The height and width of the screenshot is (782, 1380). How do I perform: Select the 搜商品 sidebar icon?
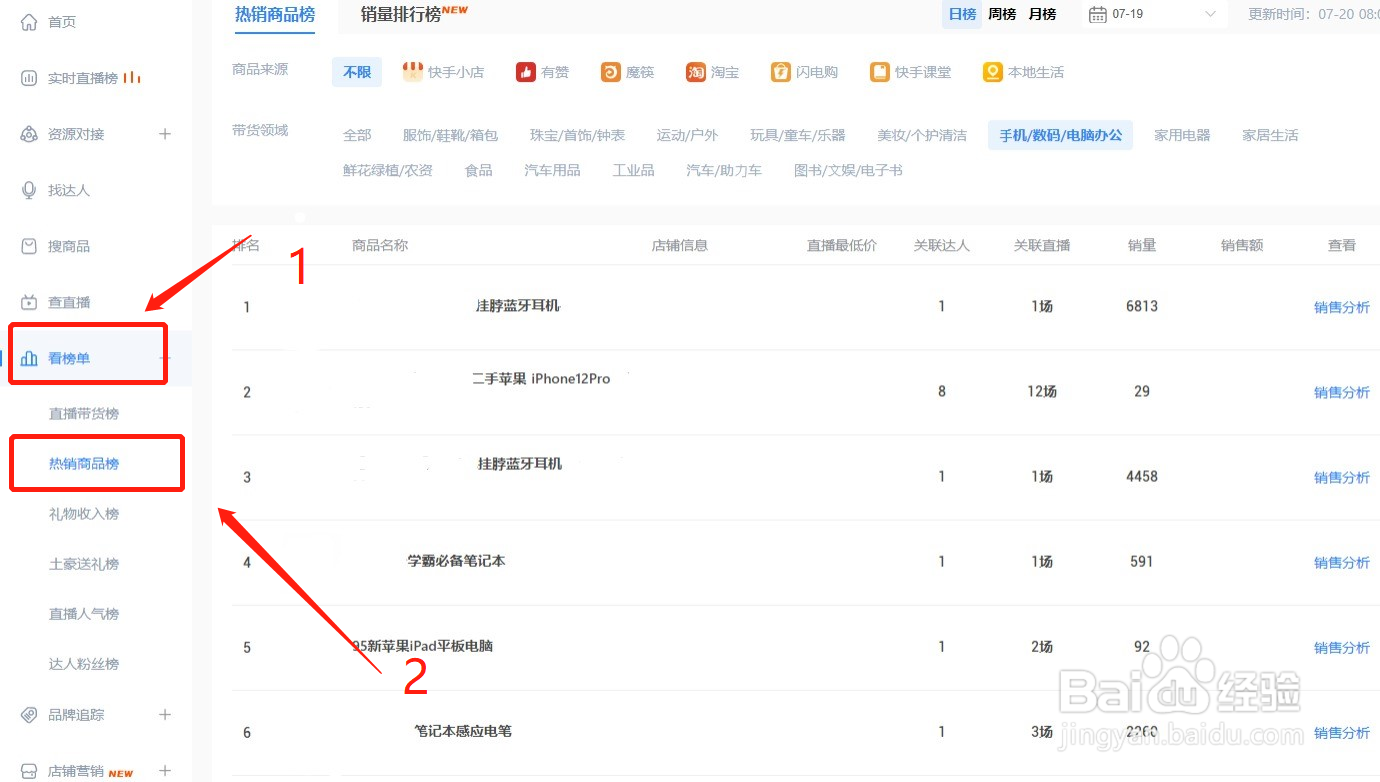click(30, 245)
